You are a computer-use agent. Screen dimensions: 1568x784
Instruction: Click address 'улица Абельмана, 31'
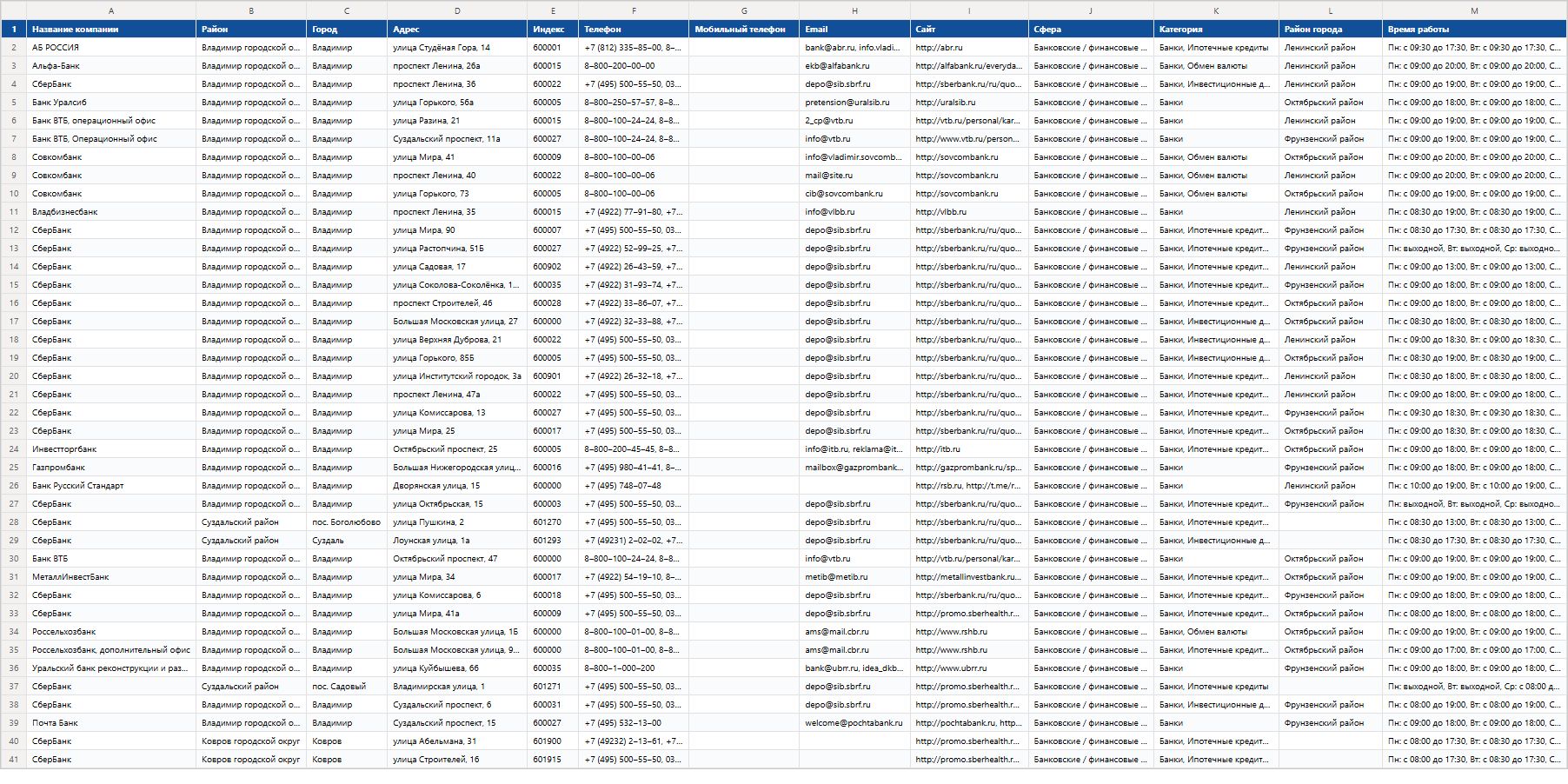point(457,741)
